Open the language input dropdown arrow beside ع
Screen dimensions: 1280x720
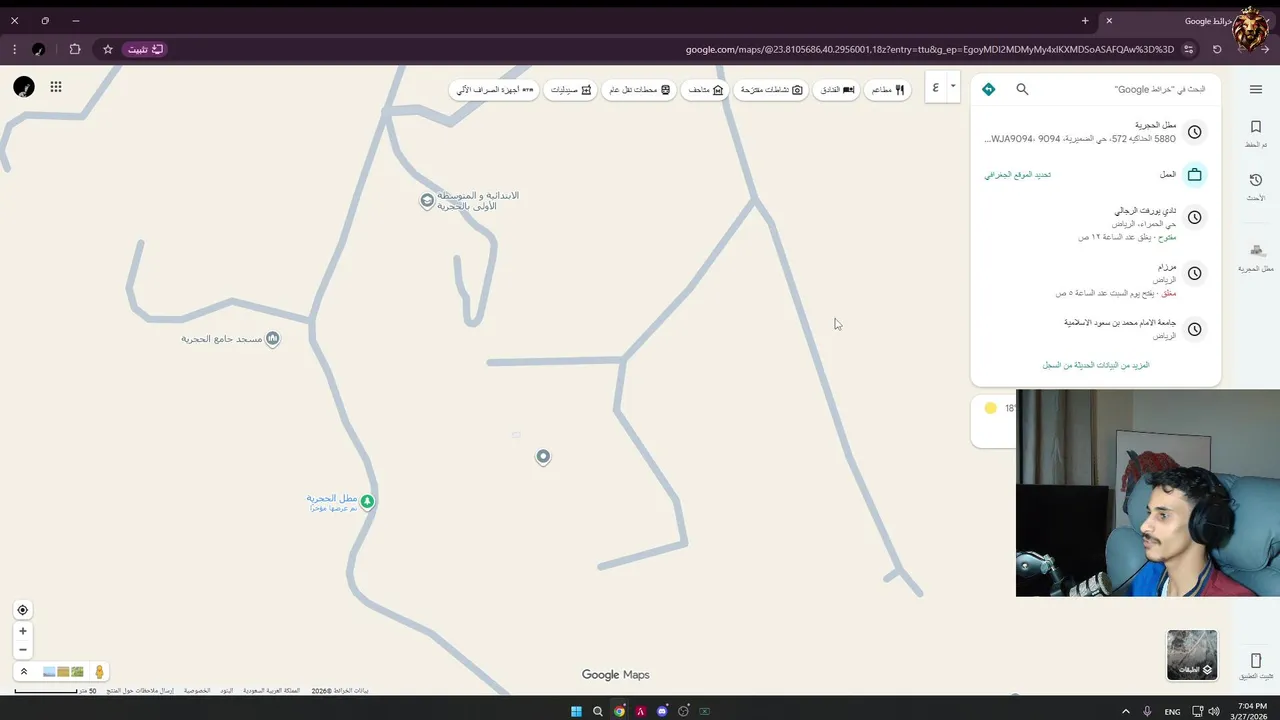click(953, 87)
